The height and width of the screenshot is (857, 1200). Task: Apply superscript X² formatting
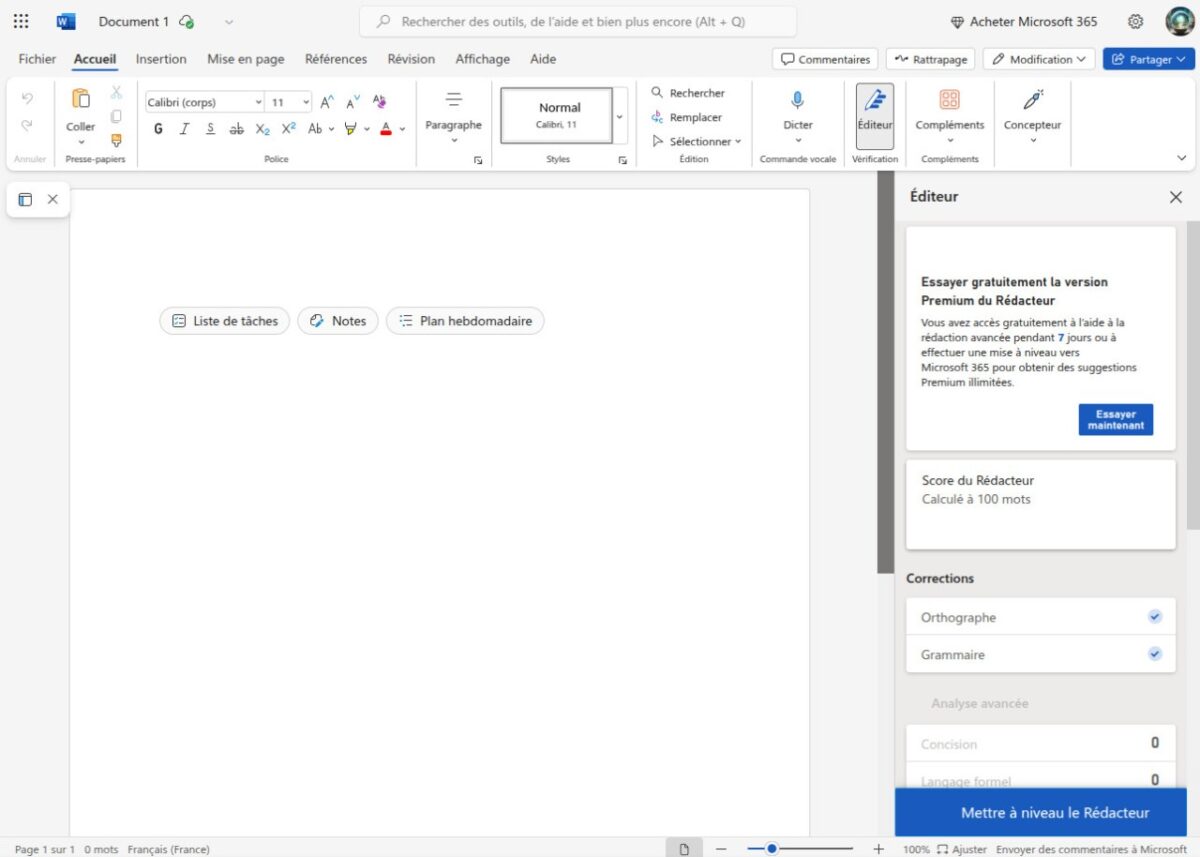tap(288, 129)
